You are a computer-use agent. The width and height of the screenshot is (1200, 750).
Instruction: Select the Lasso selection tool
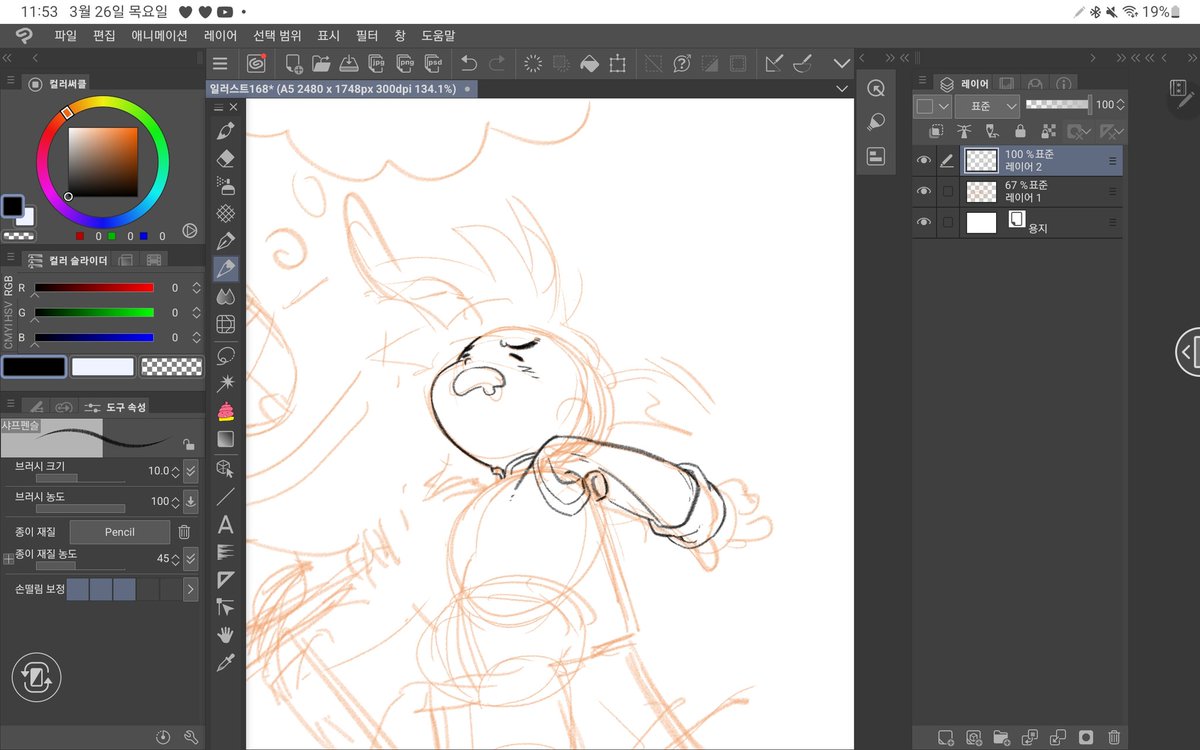coord(226,355)
